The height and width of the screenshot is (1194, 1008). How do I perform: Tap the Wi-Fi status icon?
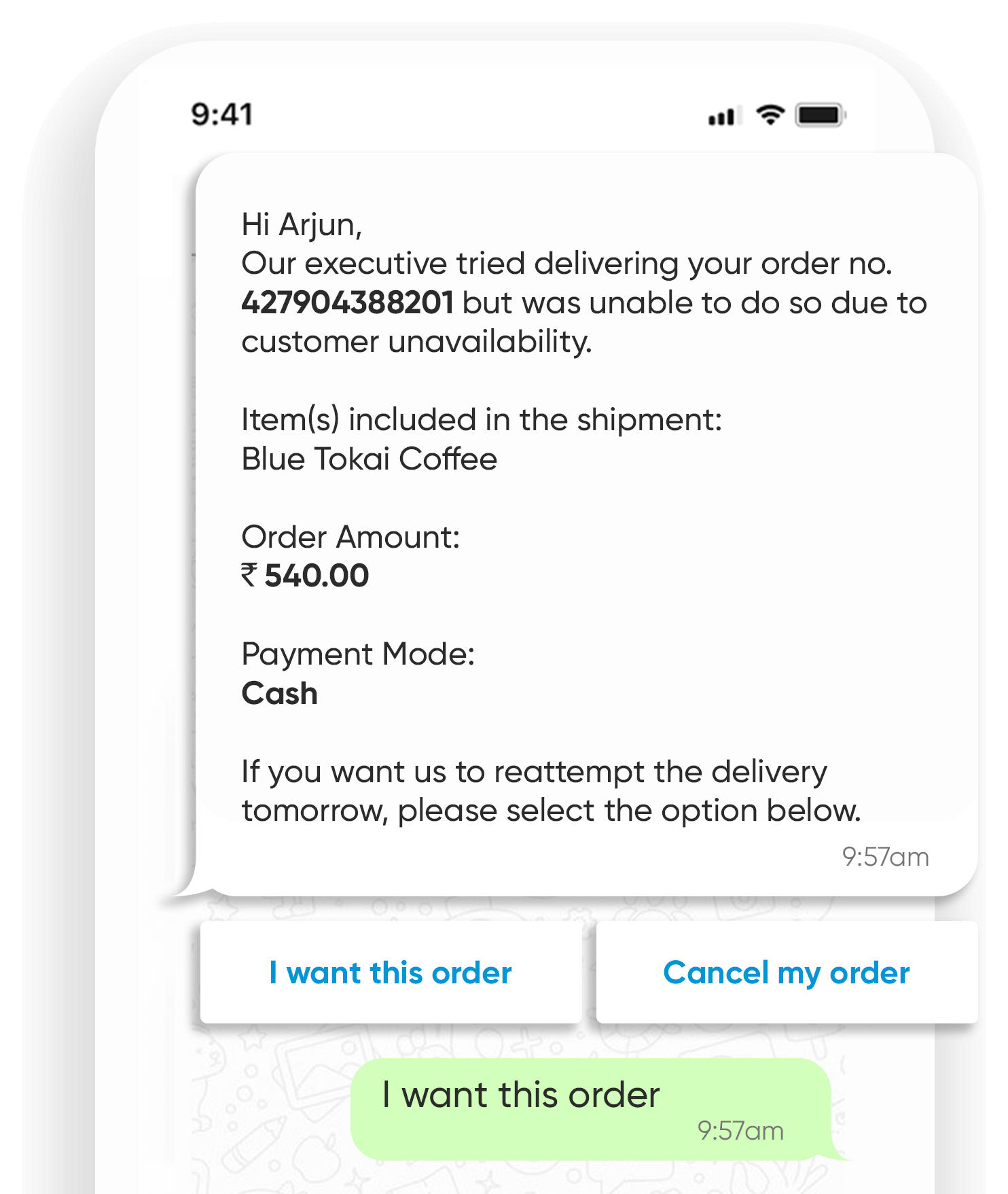pyautogui.click(x=770, y=115)
